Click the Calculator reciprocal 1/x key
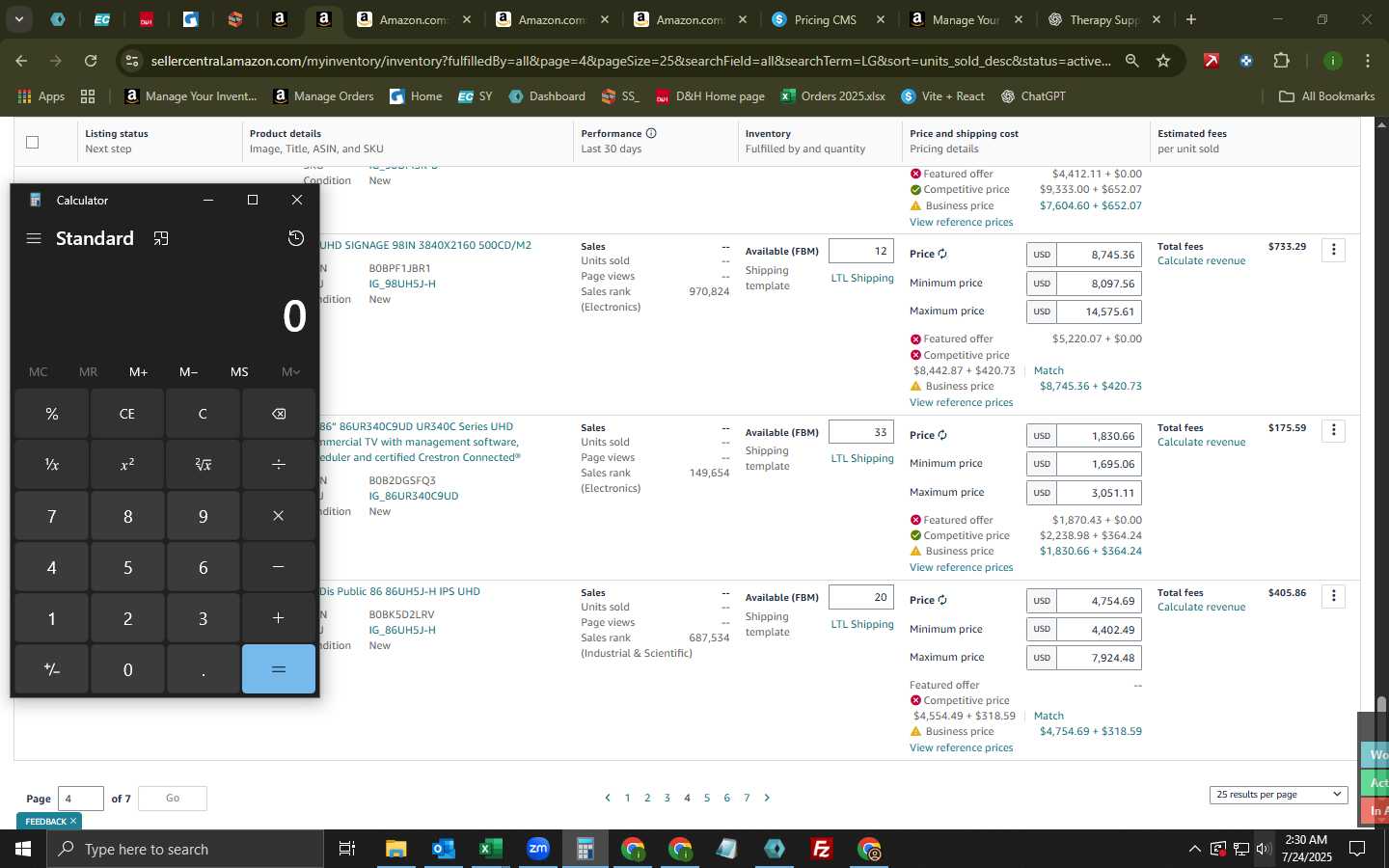The width and height of the screenshot is (1389, 868). coord(52,465)
